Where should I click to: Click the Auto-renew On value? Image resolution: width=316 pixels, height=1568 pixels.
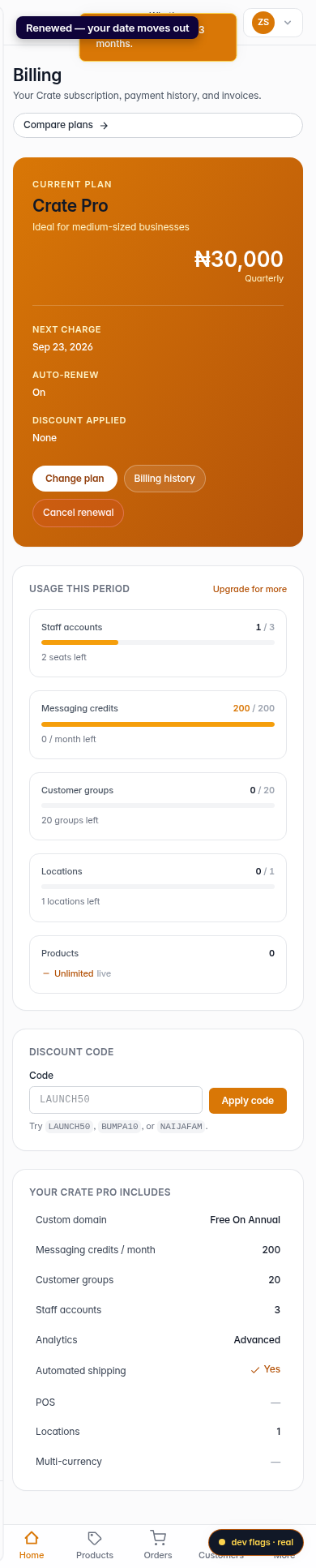click(39, 393)
